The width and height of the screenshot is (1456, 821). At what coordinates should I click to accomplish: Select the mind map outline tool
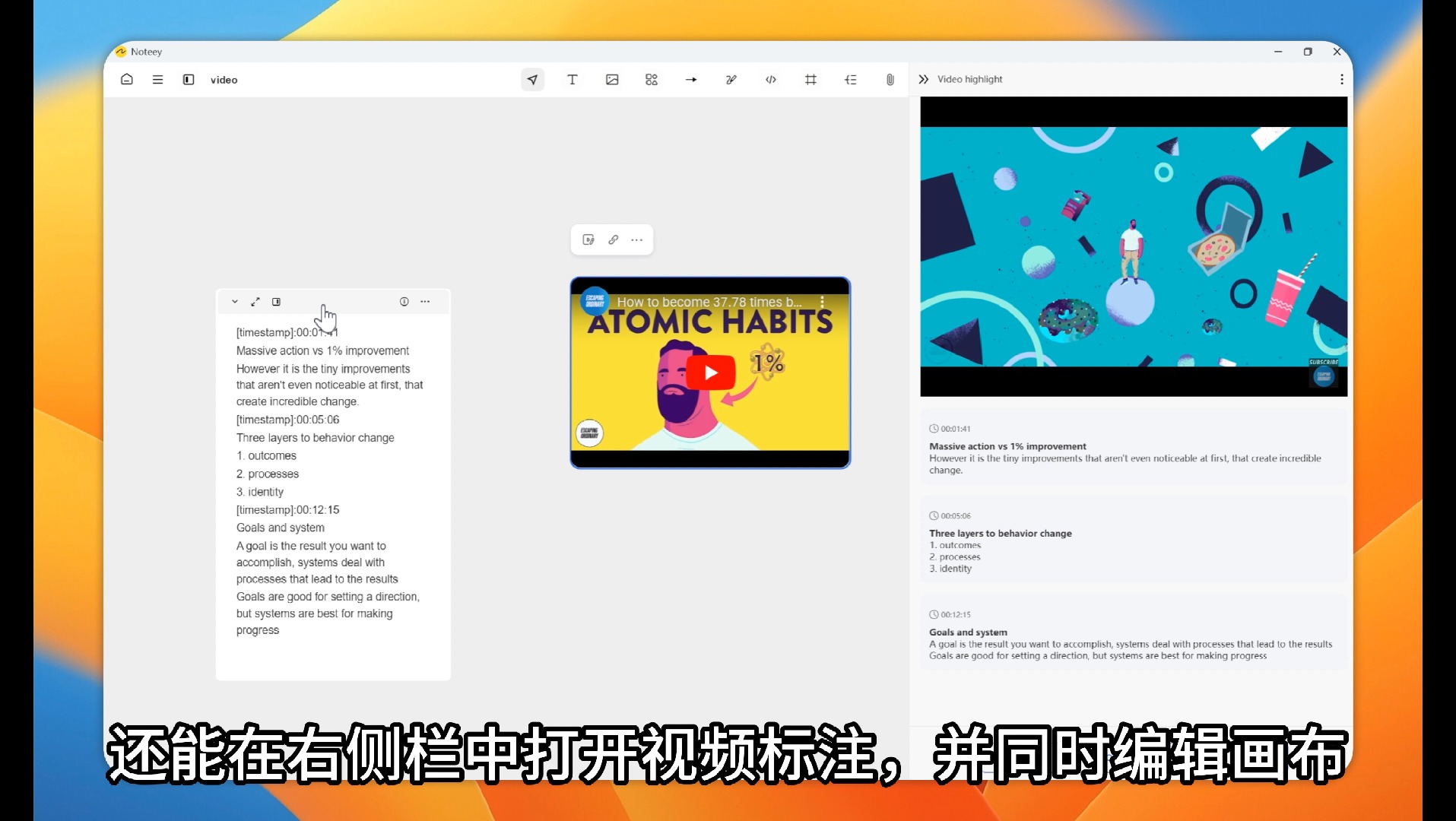[x=851, y=79]
